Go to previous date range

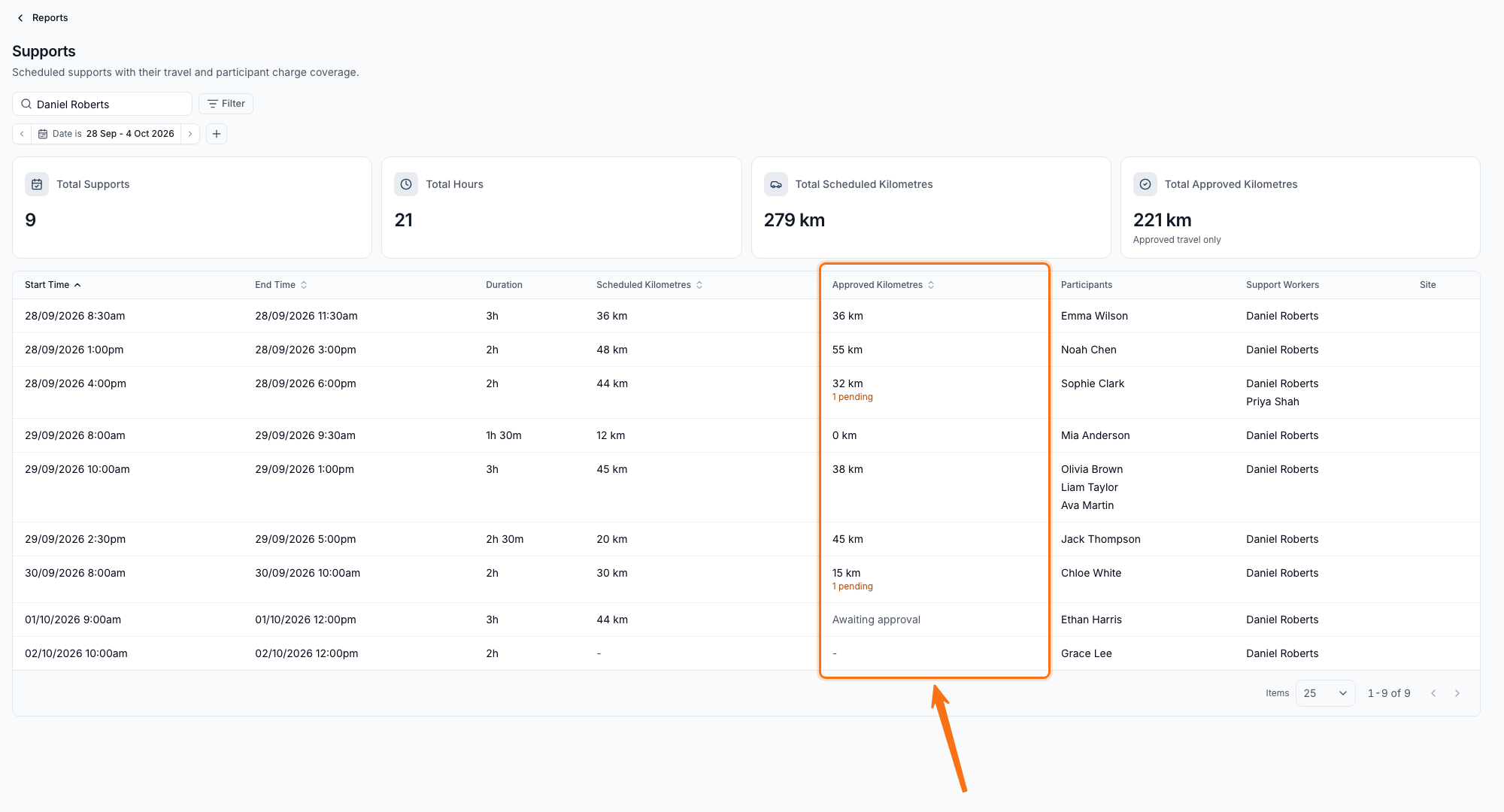[22, 134]
